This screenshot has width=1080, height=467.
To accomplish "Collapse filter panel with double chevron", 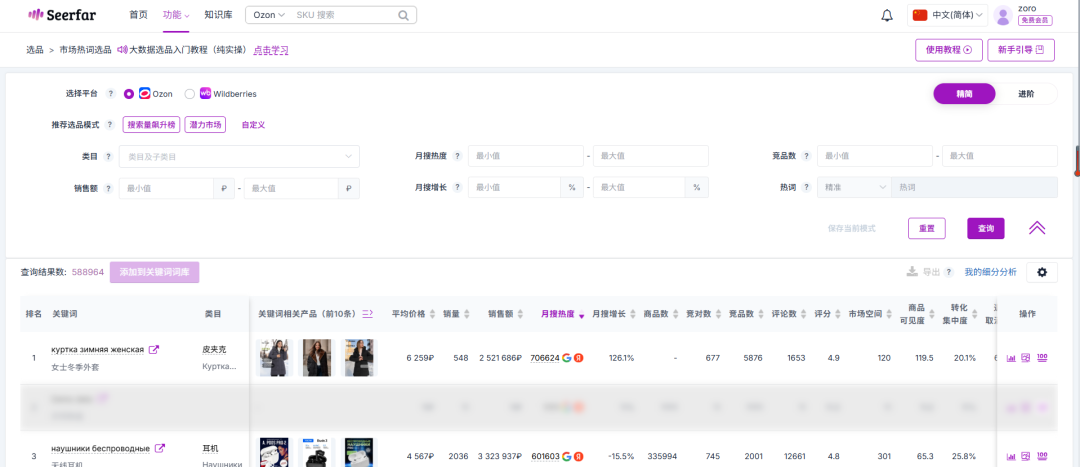I will click(x=1037, y=228).
